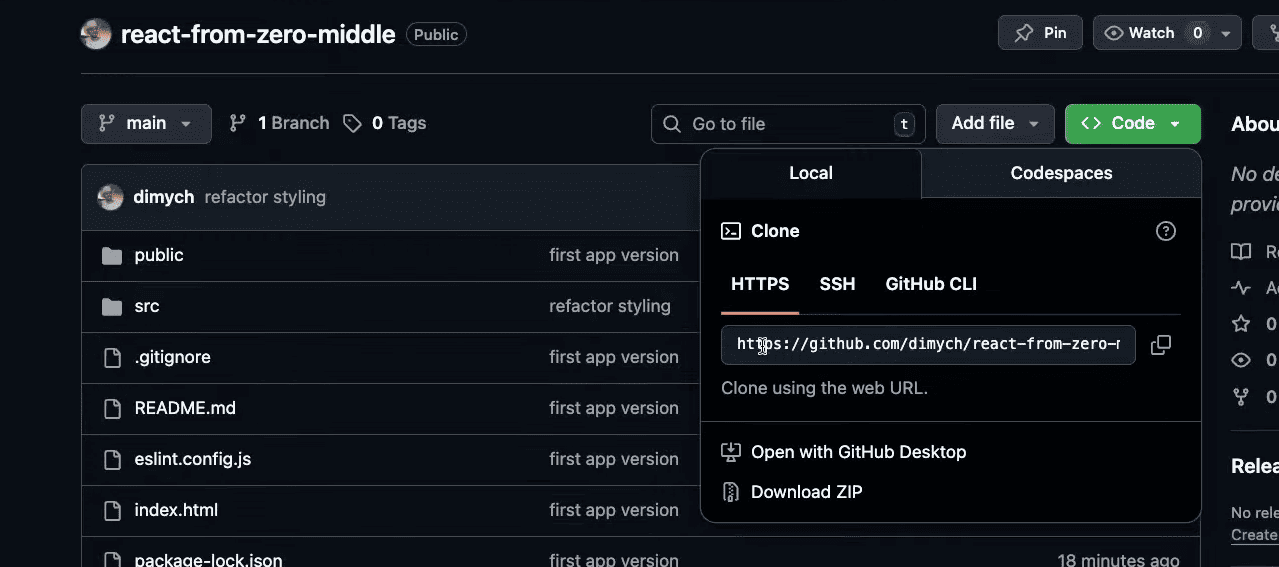The height and width of the screenshot is (567, 1279).
Task: Click the tag icon beside 0 Tags
Action: (352, 123)
